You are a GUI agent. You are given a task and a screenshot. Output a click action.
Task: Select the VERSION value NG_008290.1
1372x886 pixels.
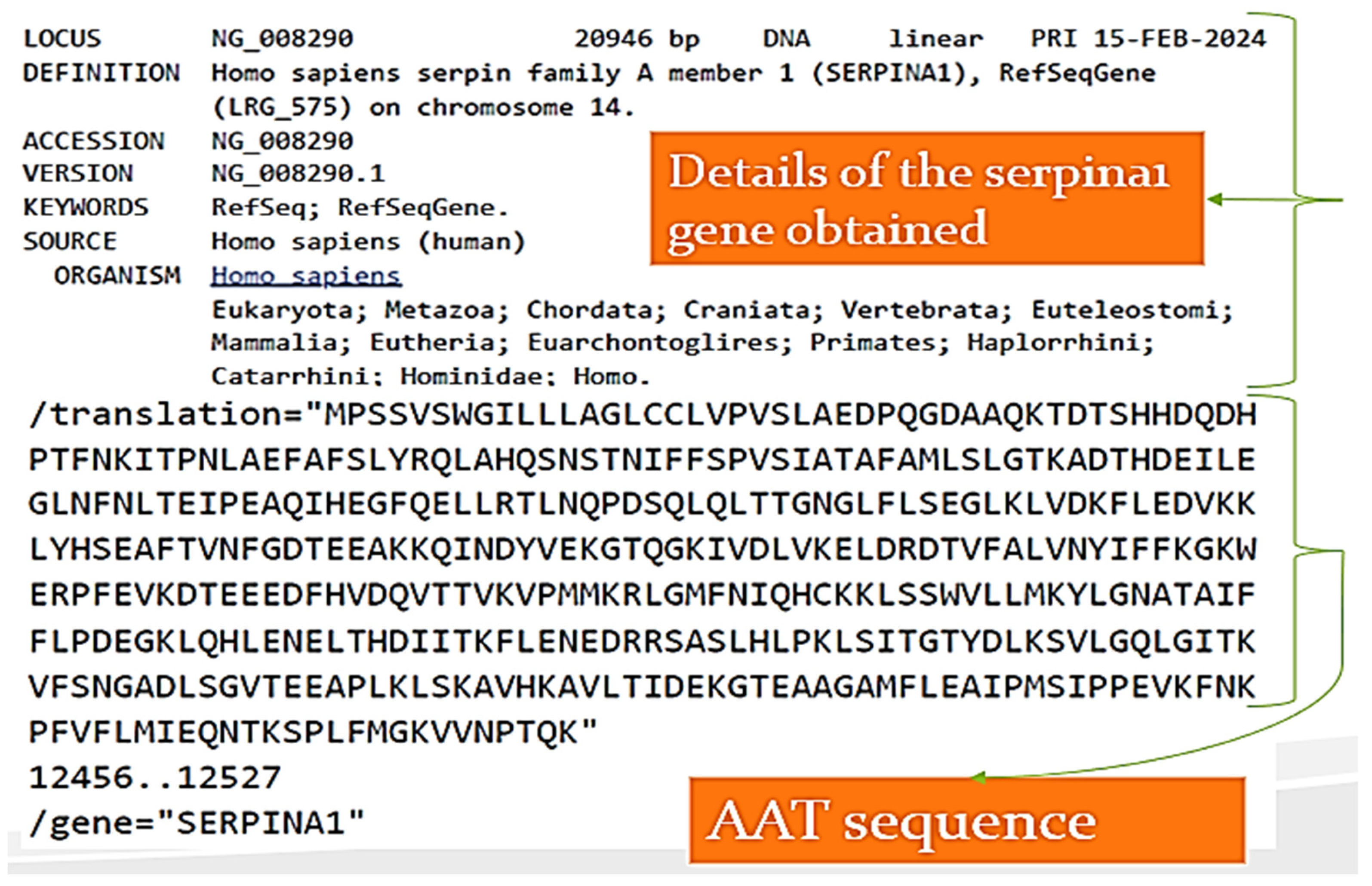click(298, 174)
